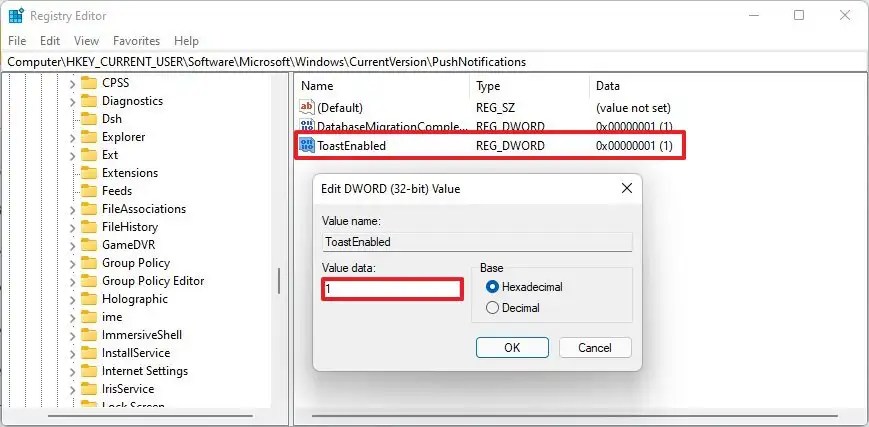This screenshot has height=427, width=869.
Task: Select the Dsh folder icon
Action: point(89,119)
